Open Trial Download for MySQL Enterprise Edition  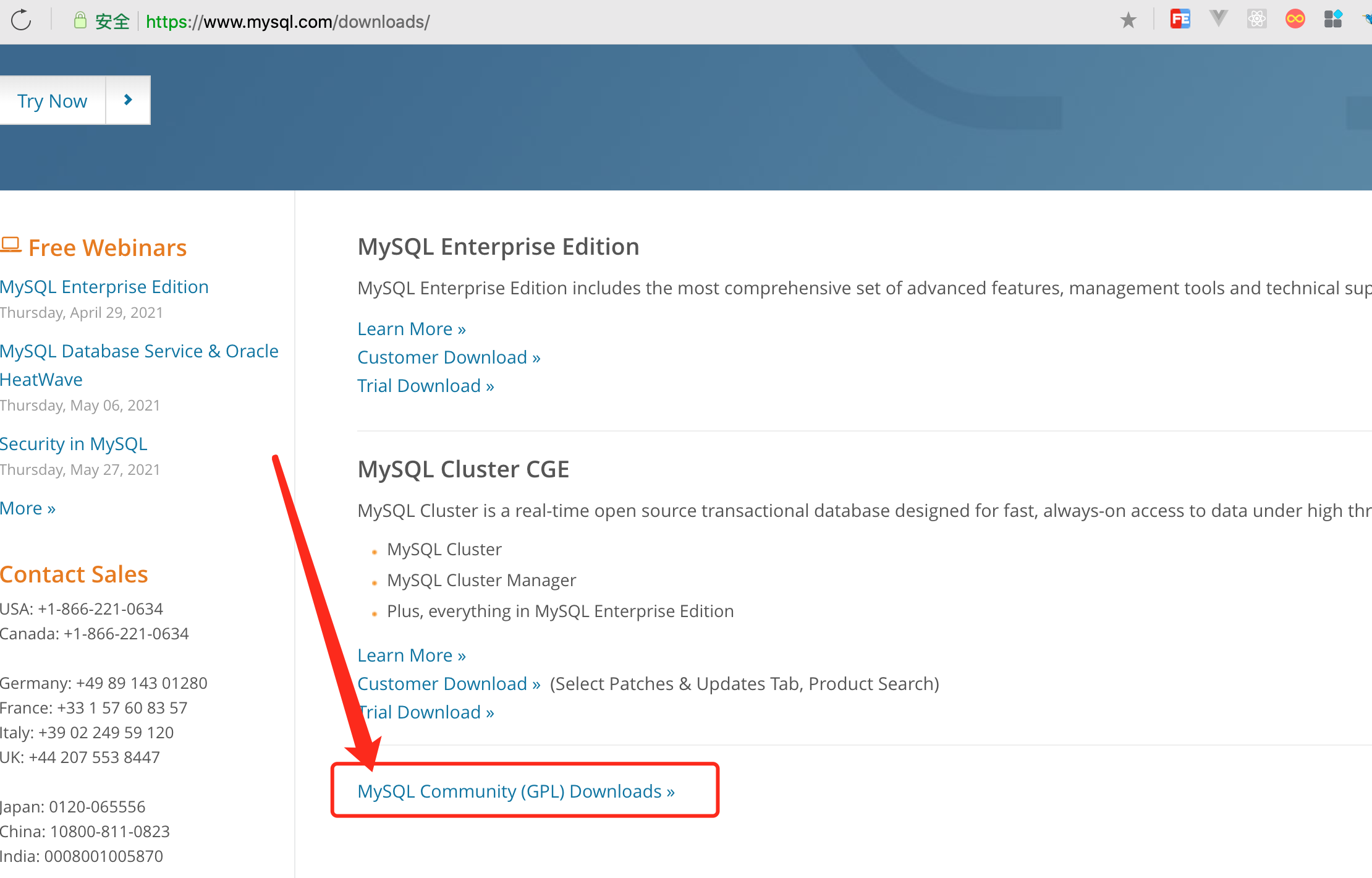pyautogui.click(x=425, y=385)
